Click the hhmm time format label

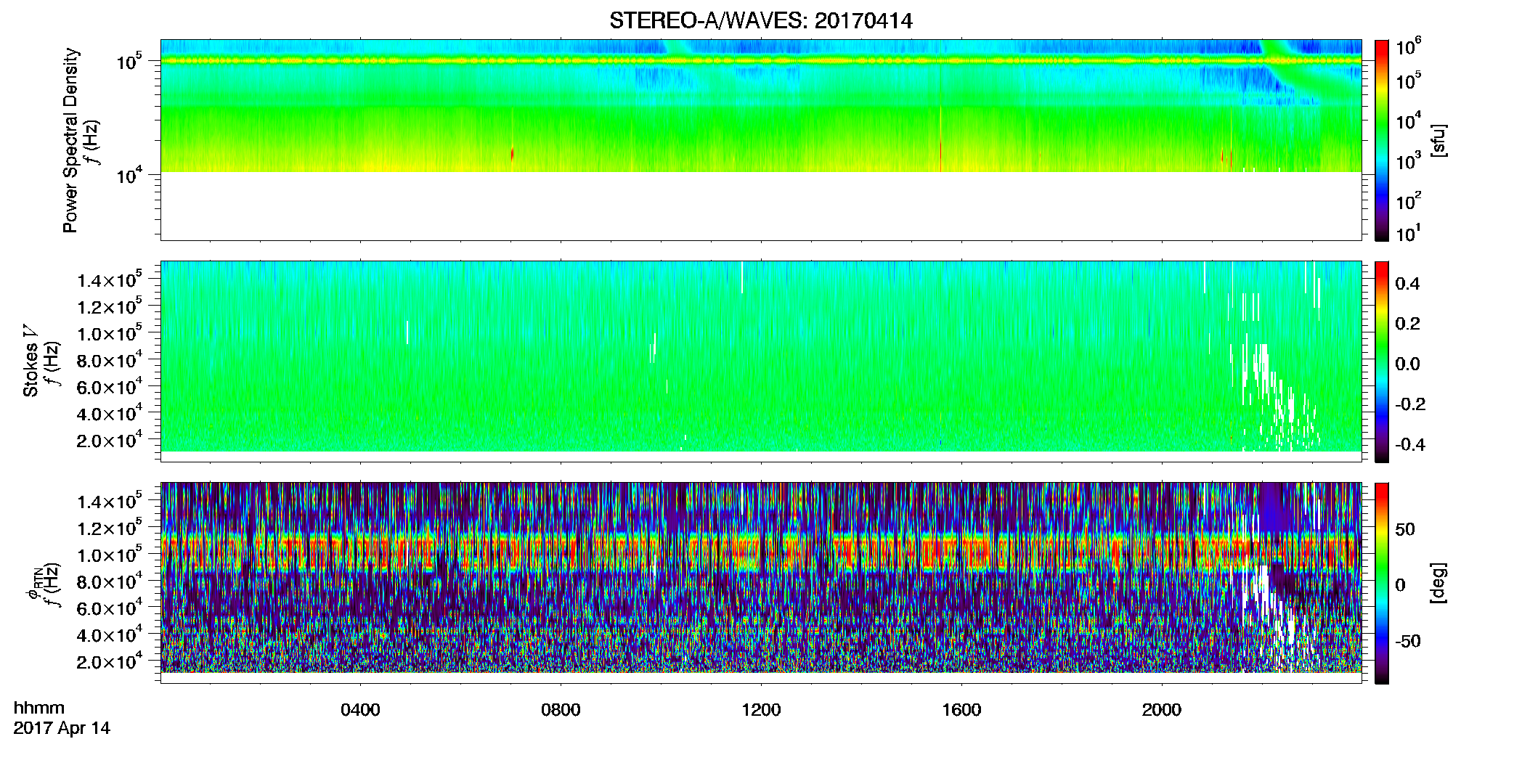39,708
